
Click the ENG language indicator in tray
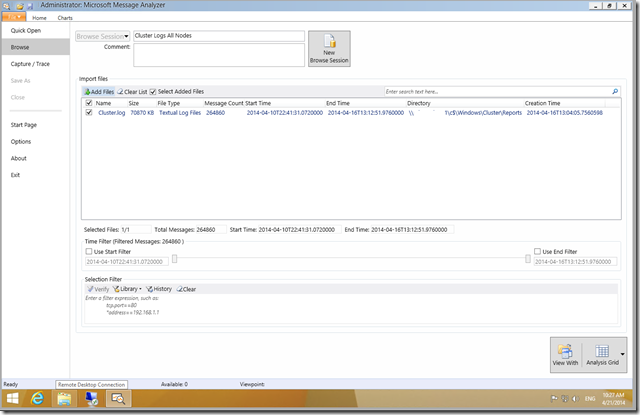click(590, 399)
